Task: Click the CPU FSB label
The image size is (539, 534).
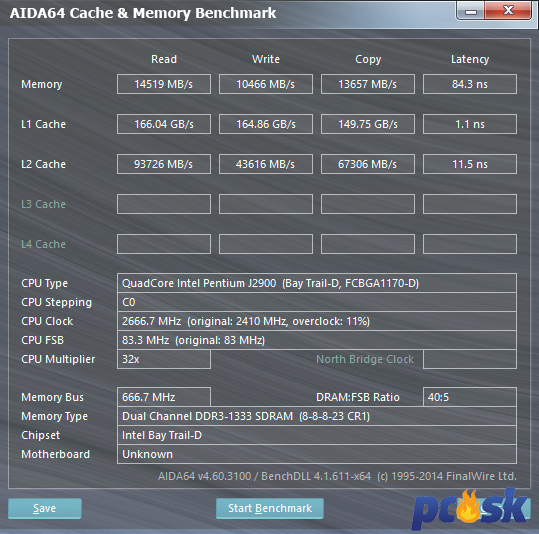Action: 42,340
